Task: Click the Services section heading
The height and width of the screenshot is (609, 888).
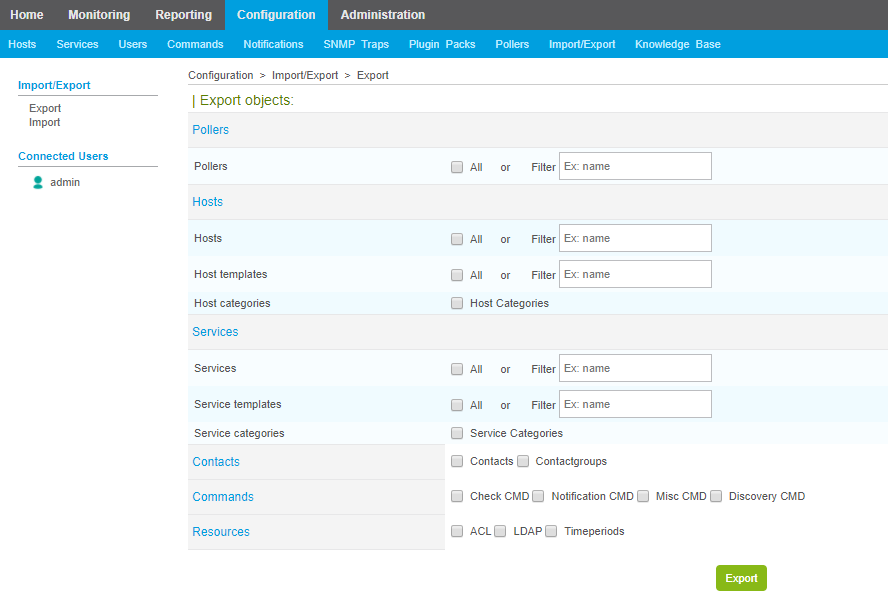Action: click(x=215, y=332)
